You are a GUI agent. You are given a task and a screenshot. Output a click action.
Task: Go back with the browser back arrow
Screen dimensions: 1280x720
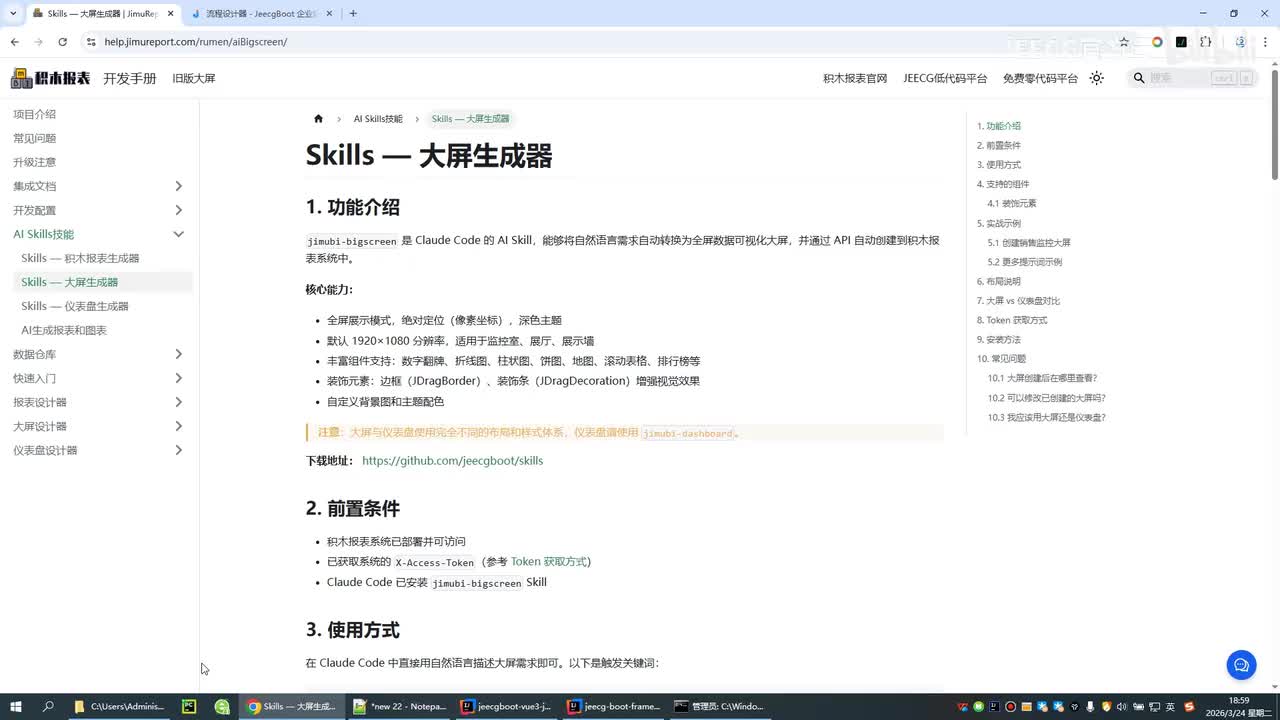pyautogui.click(x=14, y=42)
